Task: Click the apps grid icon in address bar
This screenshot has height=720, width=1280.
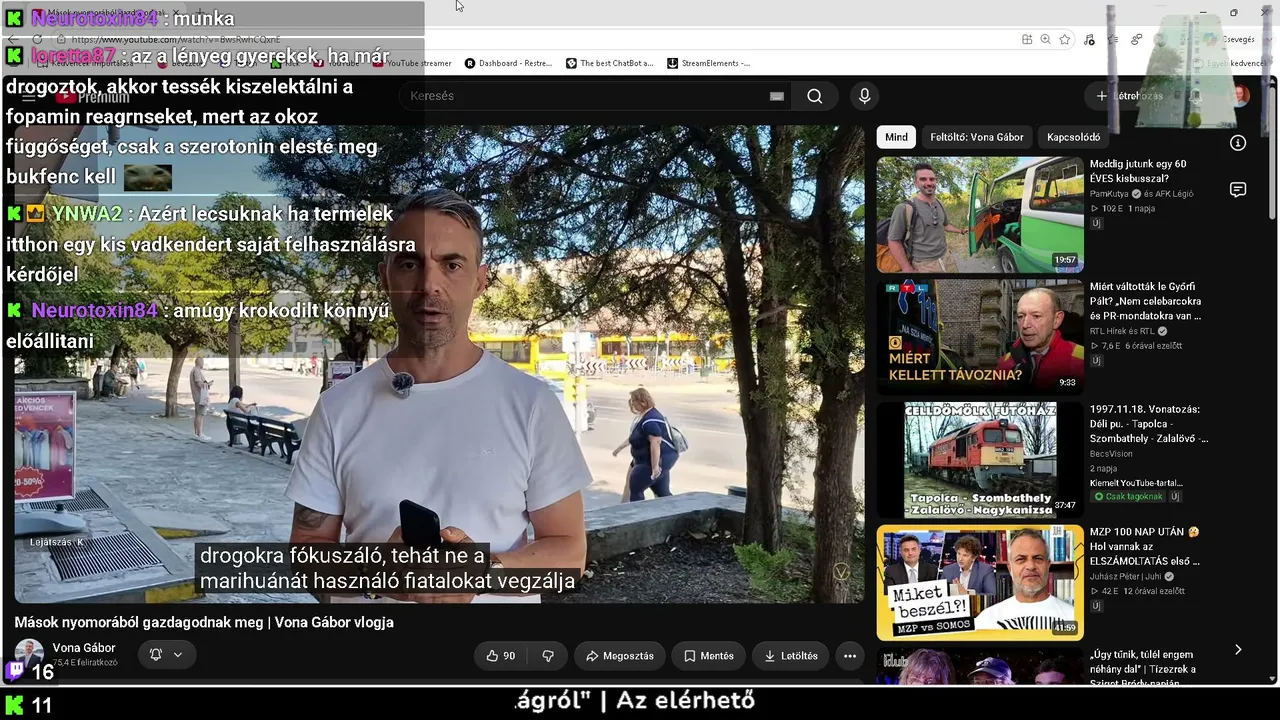Action: point(1027,39)
